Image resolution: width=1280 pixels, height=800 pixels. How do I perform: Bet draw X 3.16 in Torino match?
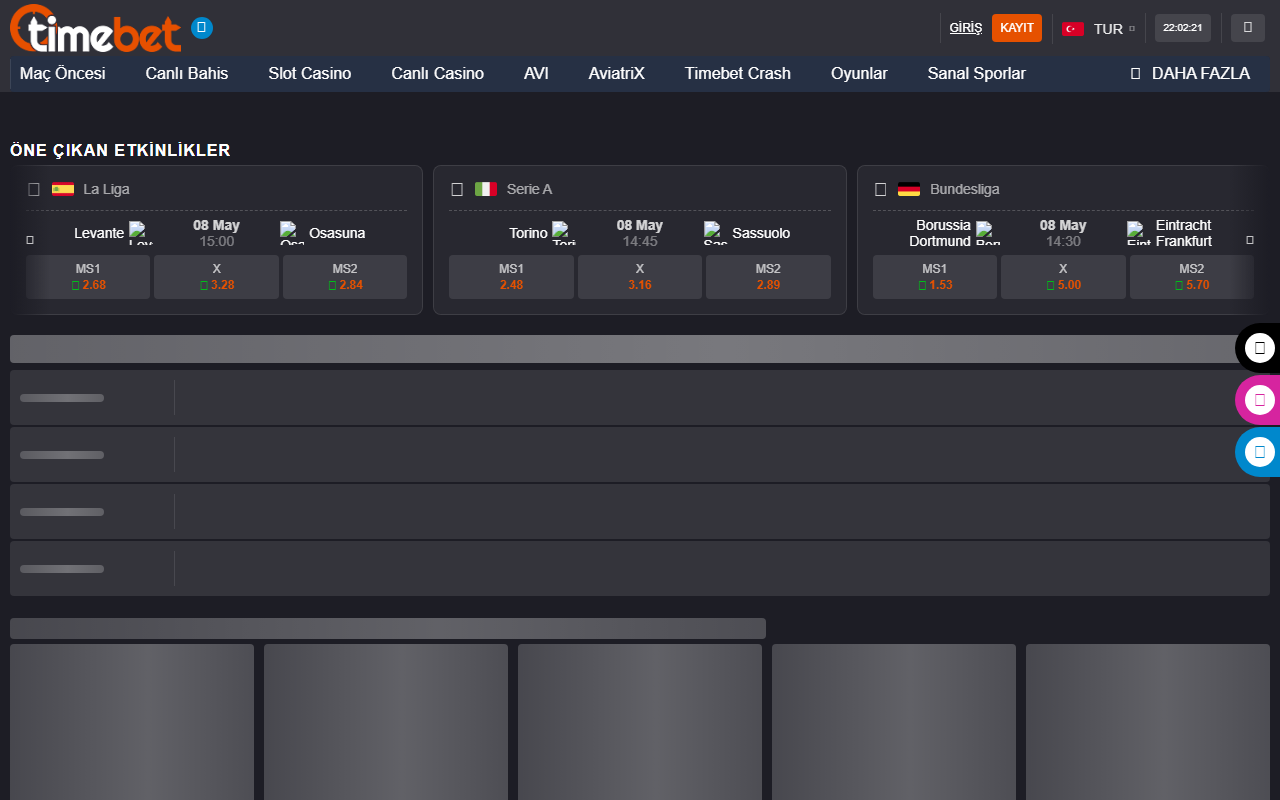click(640, 277)
